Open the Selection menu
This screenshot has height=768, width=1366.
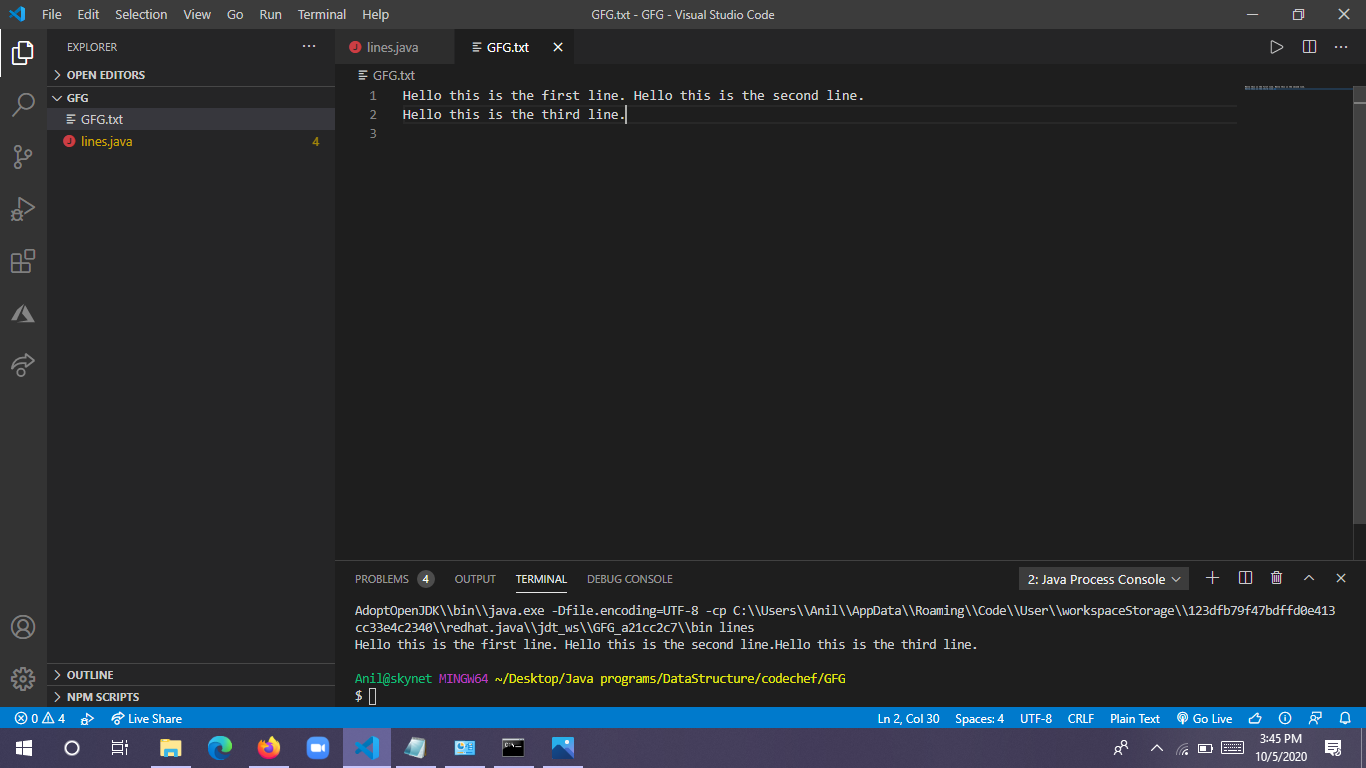[141, 14]
